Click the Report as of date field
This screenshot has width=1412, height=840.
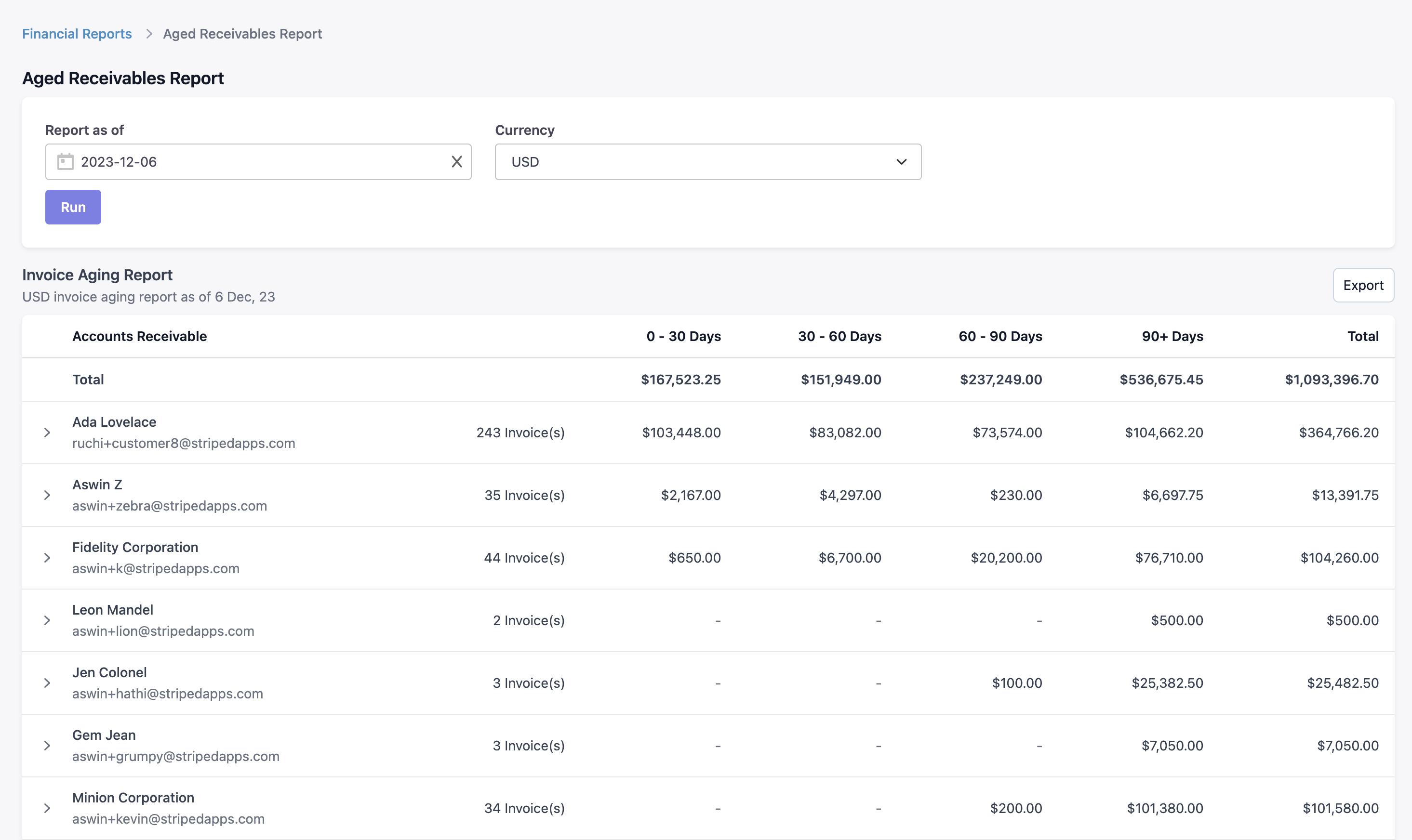[x=258, y=162]
